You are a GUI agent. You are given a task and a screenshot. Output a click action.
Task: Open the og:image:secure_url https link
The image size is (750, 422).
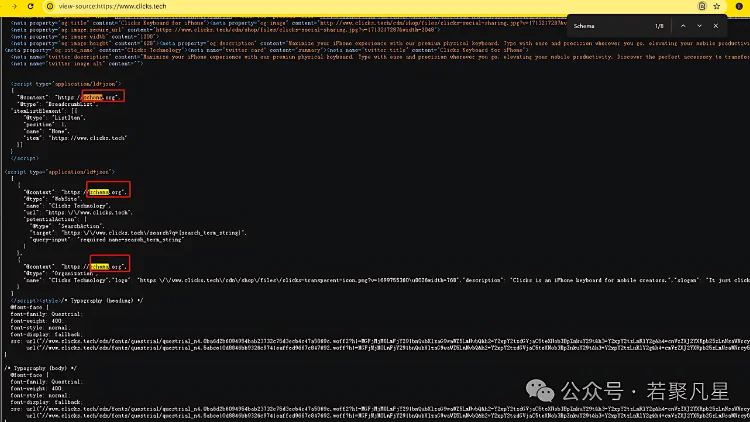coord(295,29)
